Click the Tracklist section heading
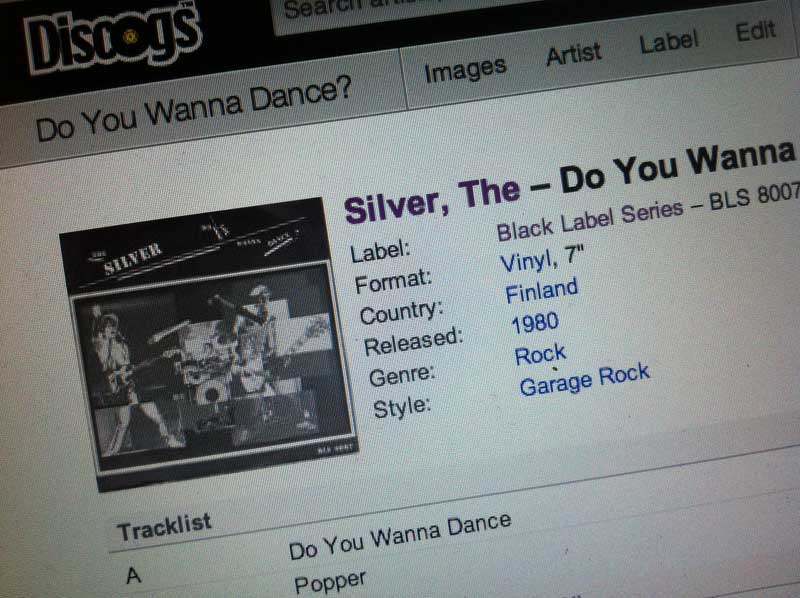Viewport: 800px width, 598px height. 164,527
